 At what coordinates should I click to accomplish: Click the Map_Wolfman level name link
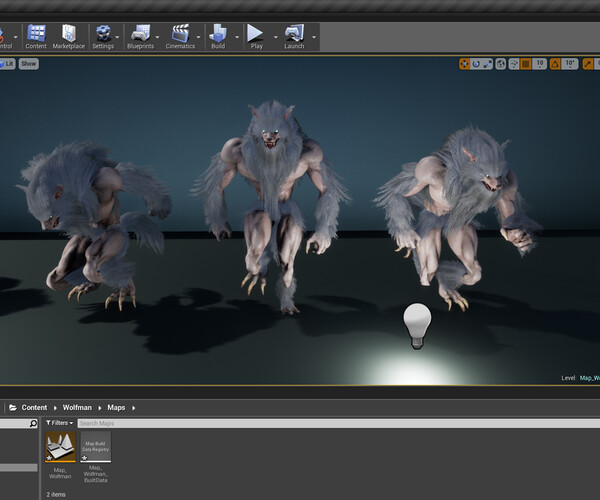click(590, 378)
